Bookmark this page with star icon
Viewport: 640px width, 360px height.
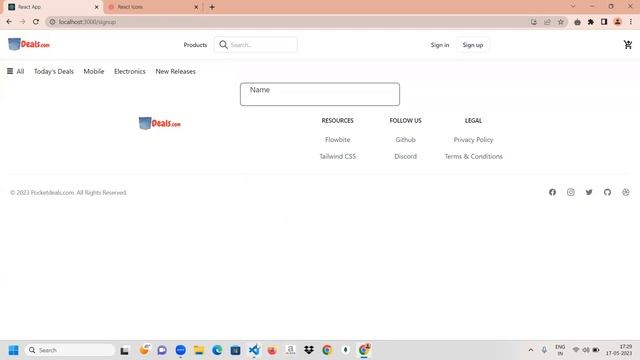[x=561, y=22]
